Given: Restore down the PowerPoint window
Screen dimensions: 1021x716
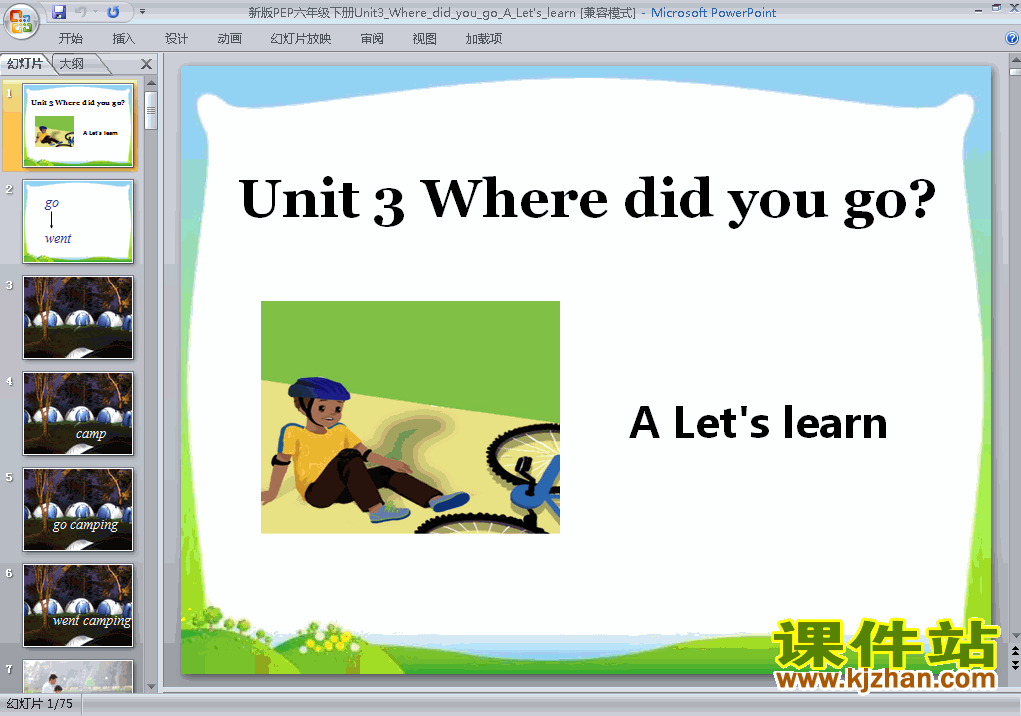Looking at the screenshot, I should [x=996, y=8].
